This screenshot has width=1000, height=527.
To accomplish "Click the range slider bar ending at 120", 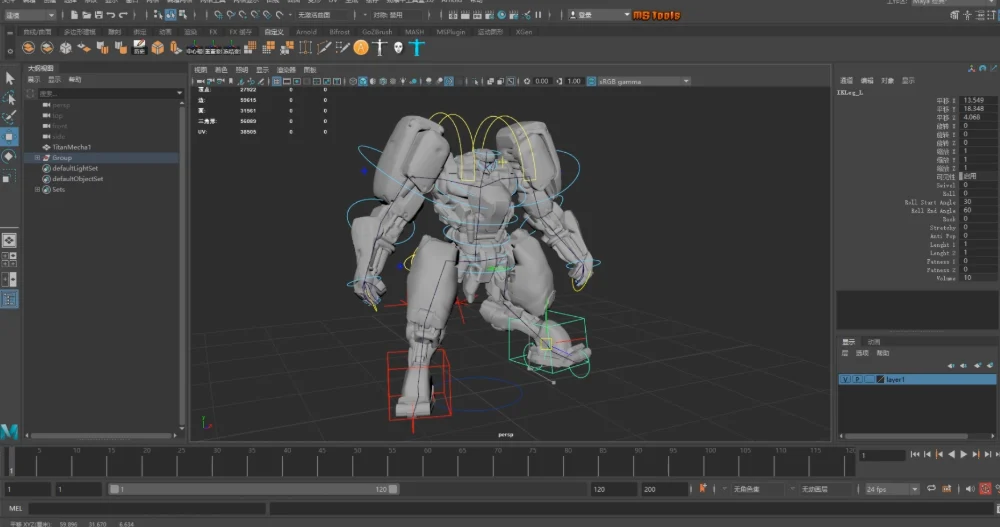I will point(254,489).
